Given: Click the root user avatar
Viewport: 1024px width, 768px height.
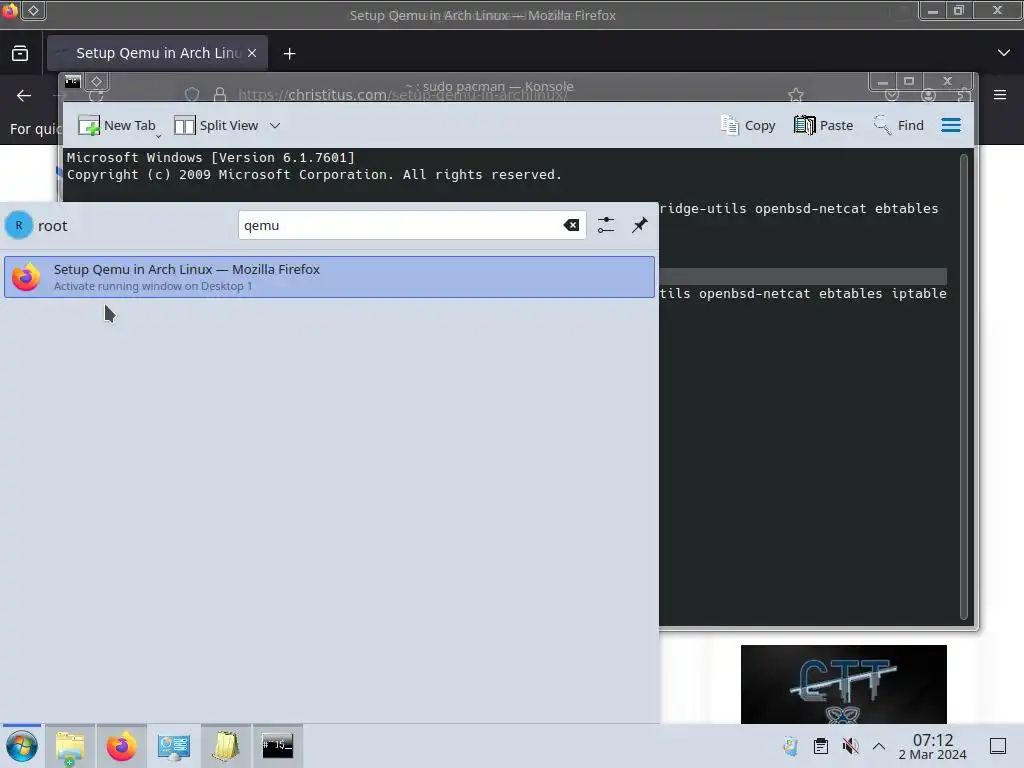Looking at the screenshot, I should click(x=18, y=225).
